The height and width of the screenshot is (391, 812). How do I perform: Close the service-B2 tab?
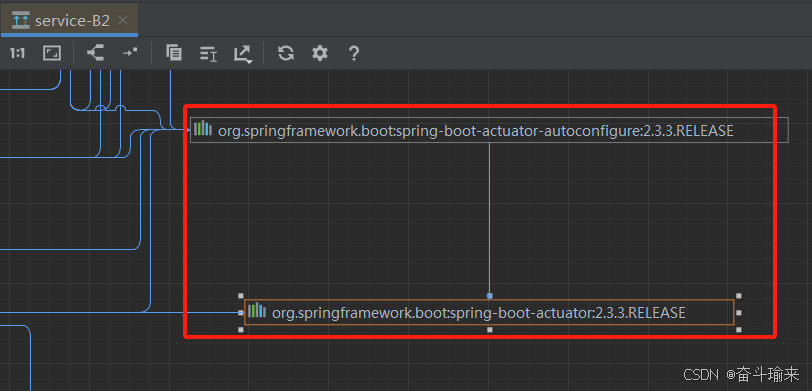(x=123, y=21)
